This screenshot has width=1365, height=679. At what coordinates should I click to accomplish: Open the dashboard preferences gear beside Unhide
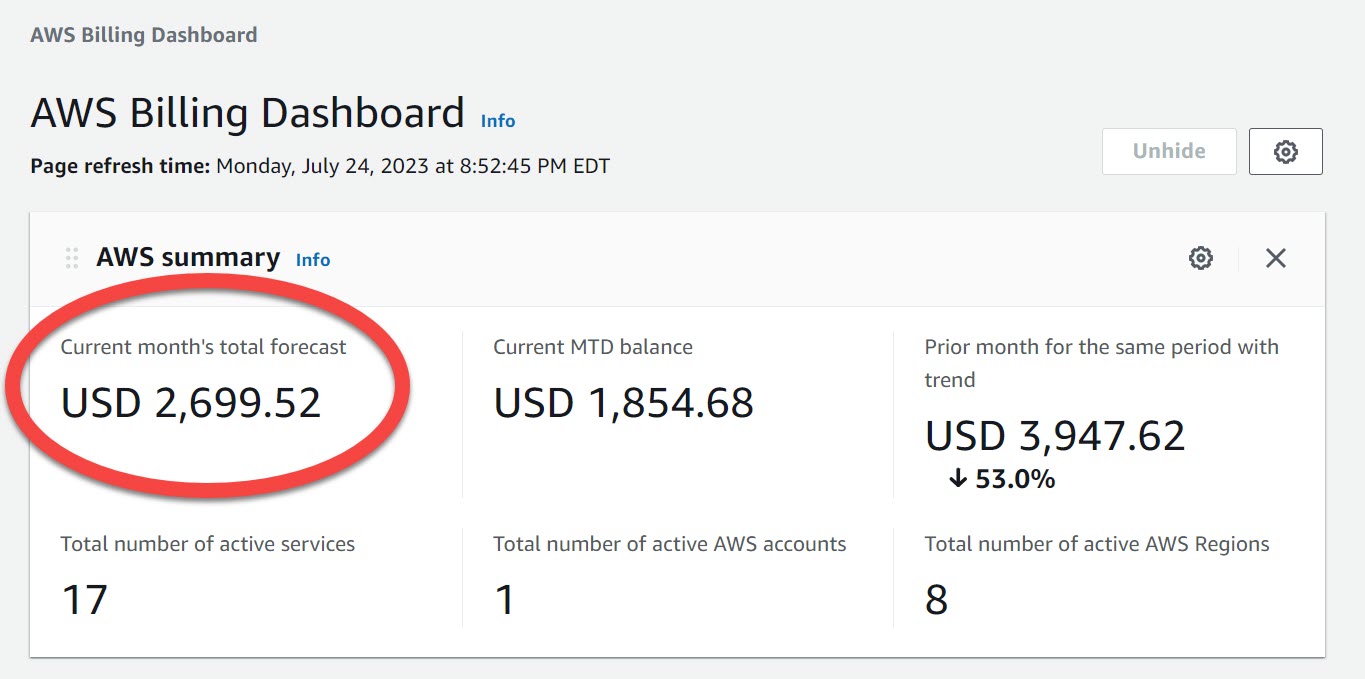[1285, 151]
